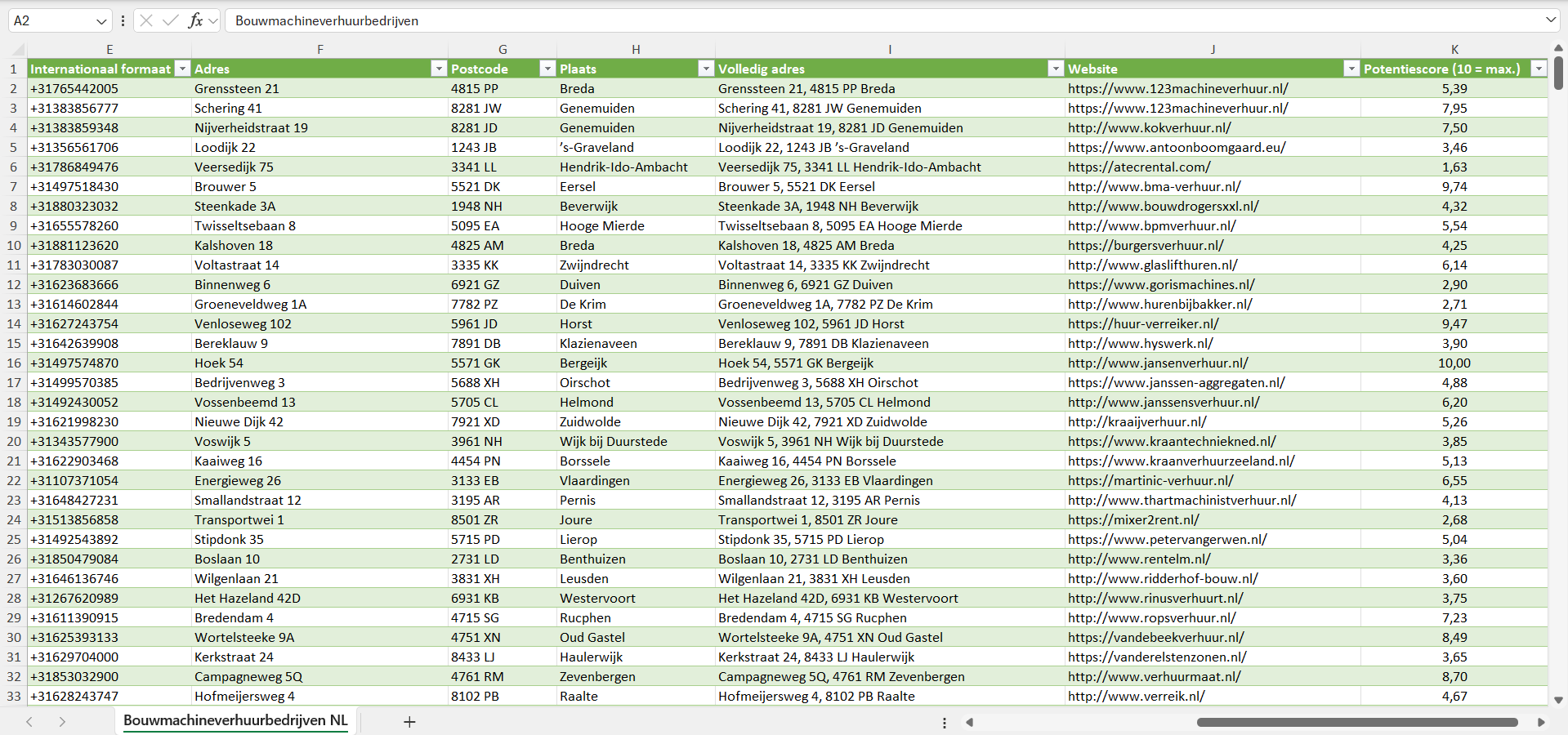Open the Name Box dropdown arrow

click(x=101, y=21)
